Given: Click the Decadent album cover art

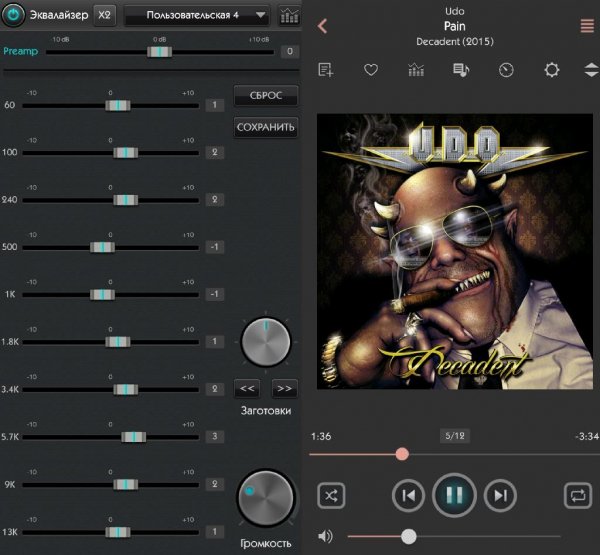Looking at the screenshot, I should click(455, 251).
